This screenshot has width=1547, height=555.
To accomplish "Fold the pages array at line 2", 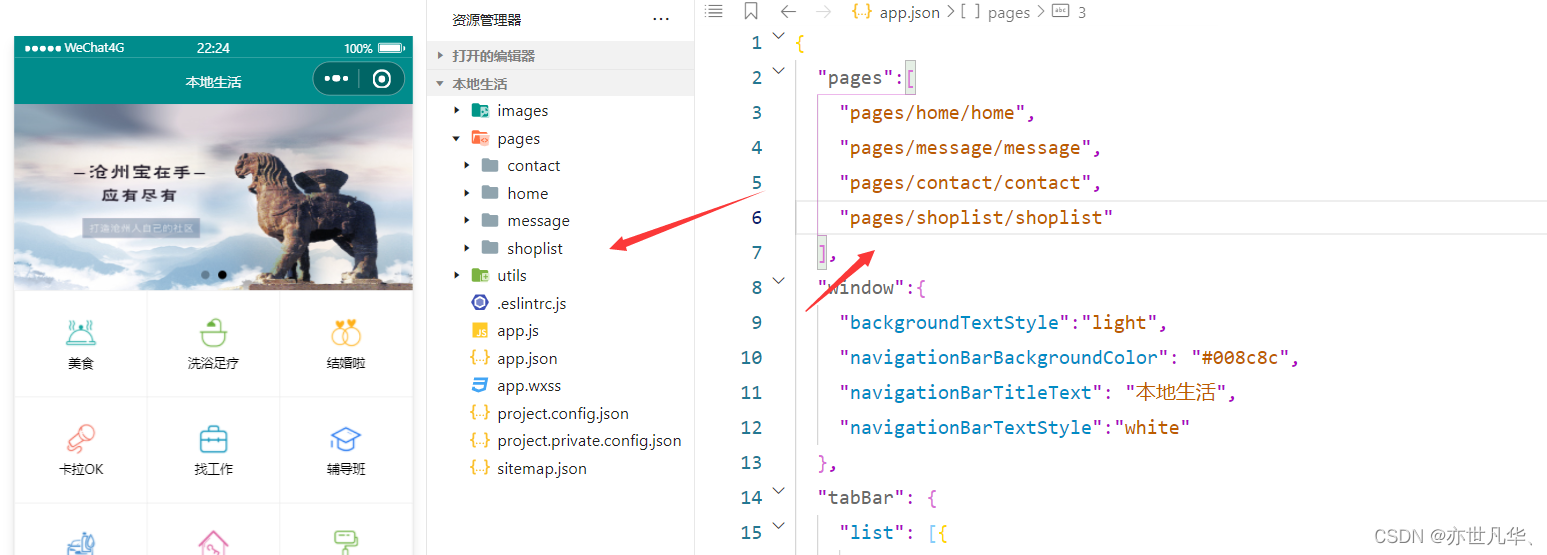I will coord(779,72).
